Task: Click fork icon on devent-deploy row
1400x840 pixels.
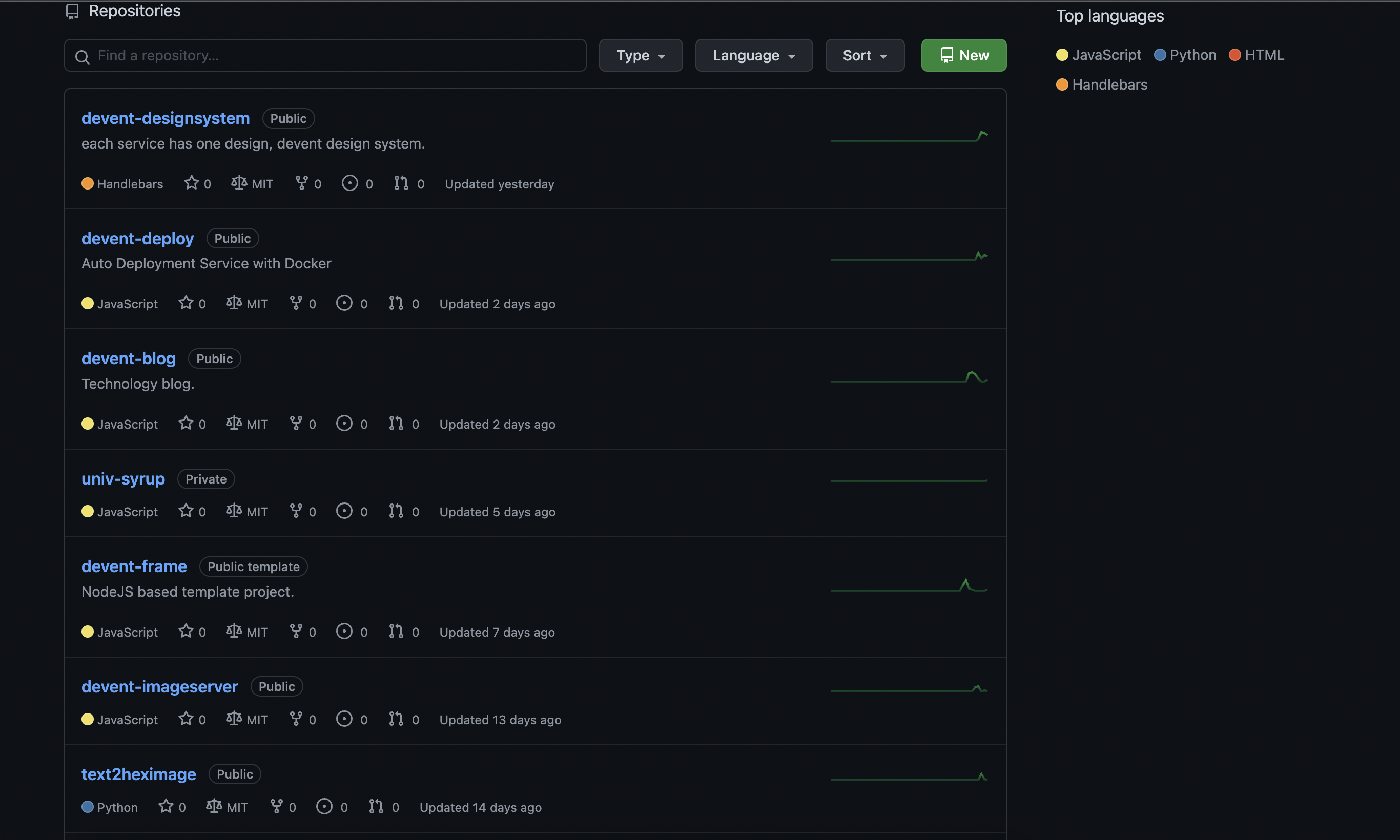Action: click(296, 303)
